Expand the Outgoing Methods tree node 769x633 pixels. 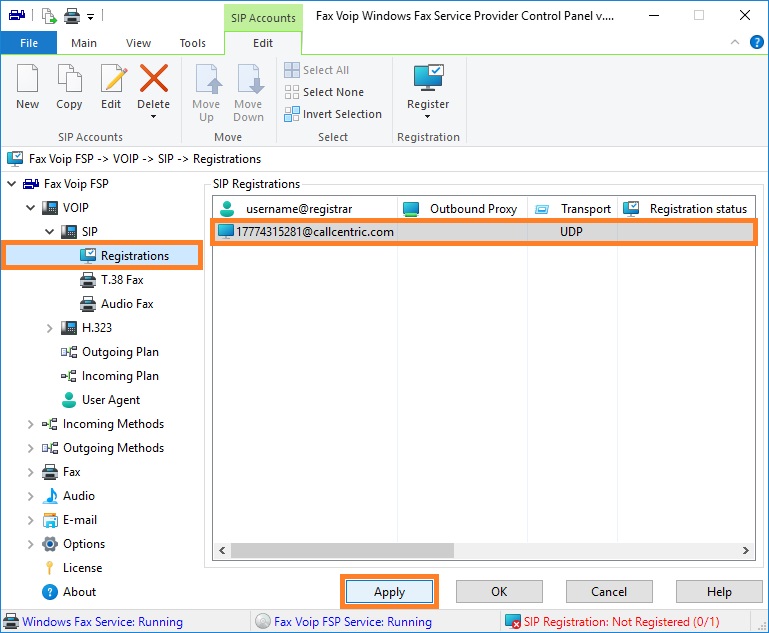click(30, 448)
